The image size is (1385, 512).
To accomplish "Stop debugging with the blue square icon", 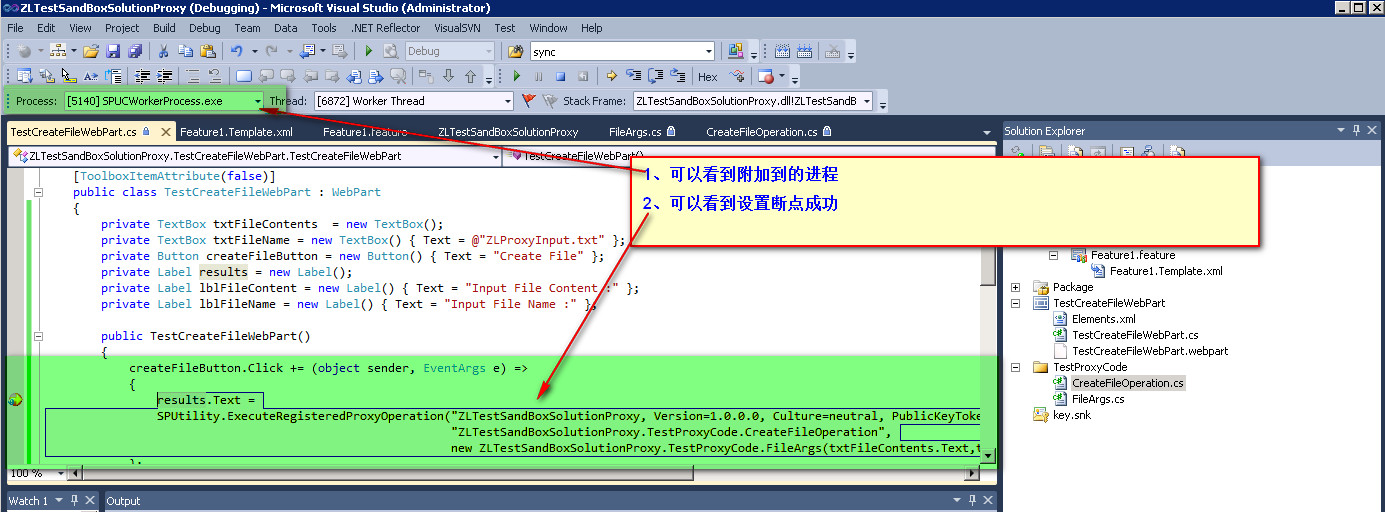I will click(x=561, y=76).
